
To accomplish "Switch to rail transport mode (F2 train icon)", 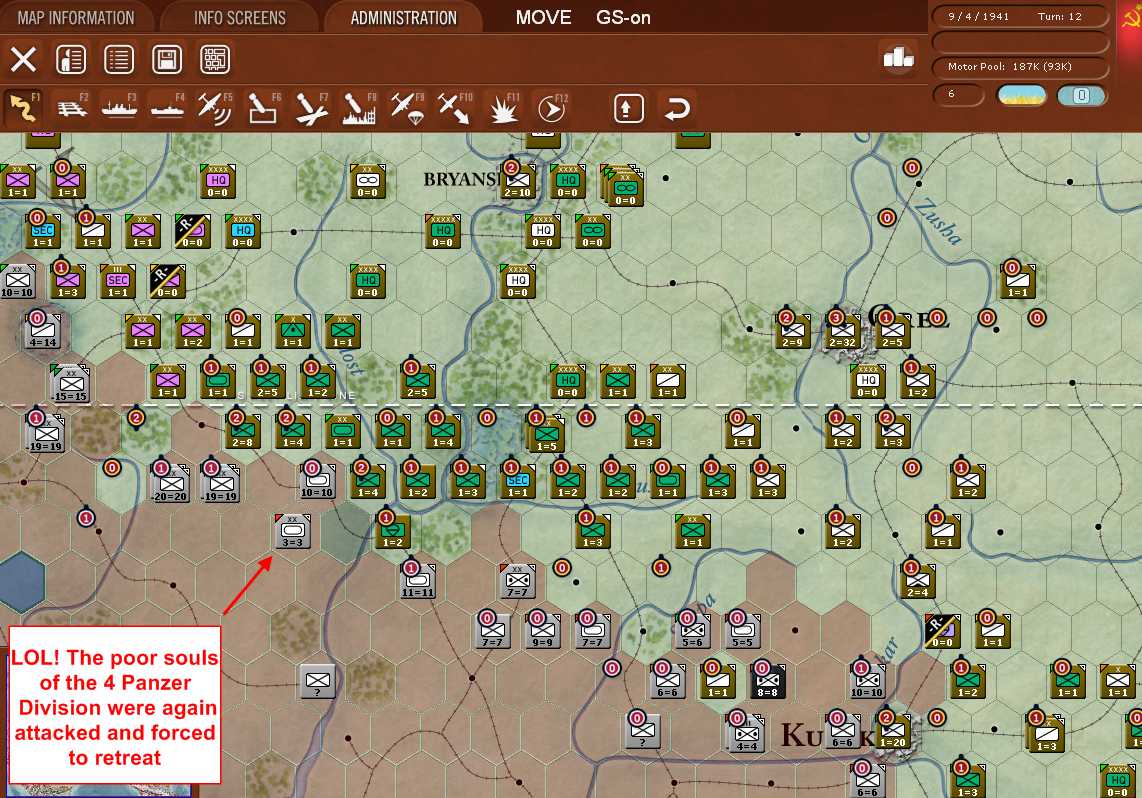I will 72,108.
